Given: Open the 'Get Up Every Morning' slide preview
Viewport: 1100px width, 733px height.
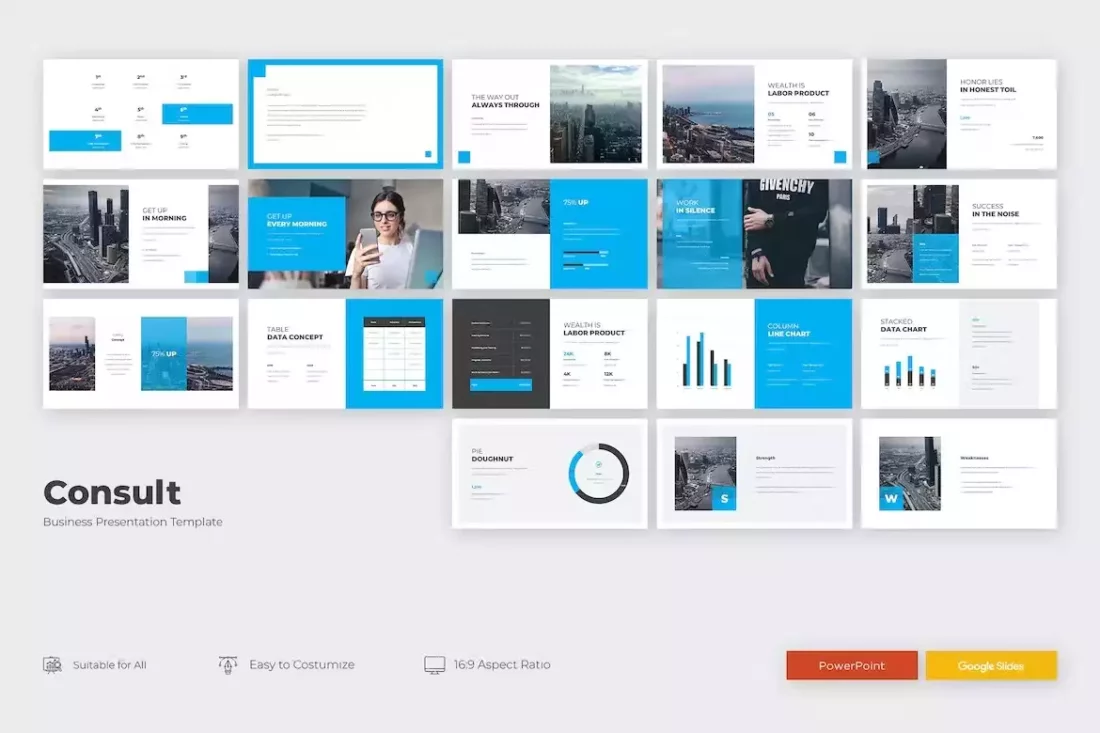Looking at the screenshot, I should click(x=345, y=233).
